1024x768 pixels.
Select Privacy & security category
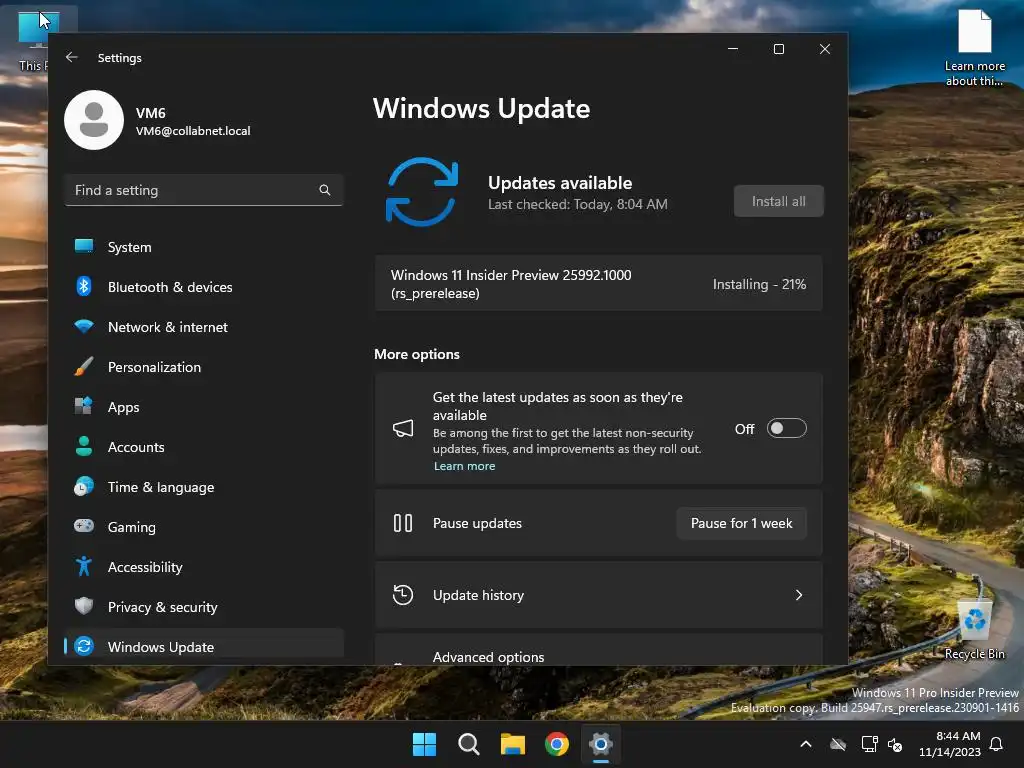coord(204,607)
